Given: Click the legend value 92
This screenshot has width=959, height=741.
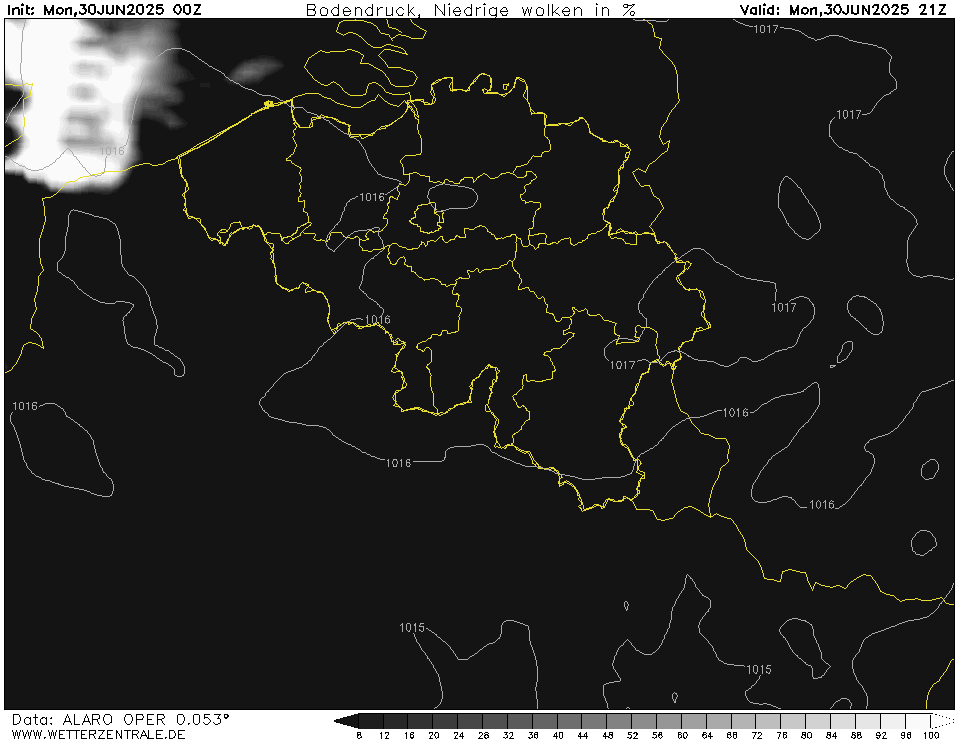Looking at the screenshot, I should click(x=881, y=735).
